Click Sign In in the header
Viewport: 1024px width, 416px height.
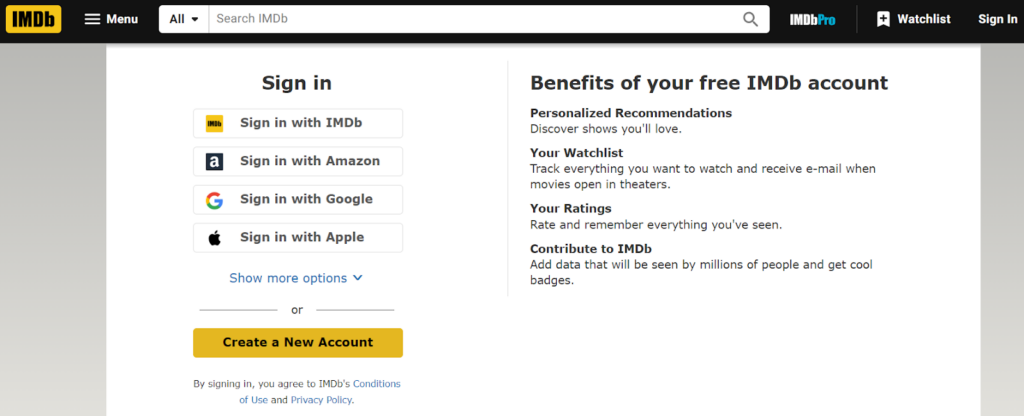pyautogui.click(x=997, y=19)
